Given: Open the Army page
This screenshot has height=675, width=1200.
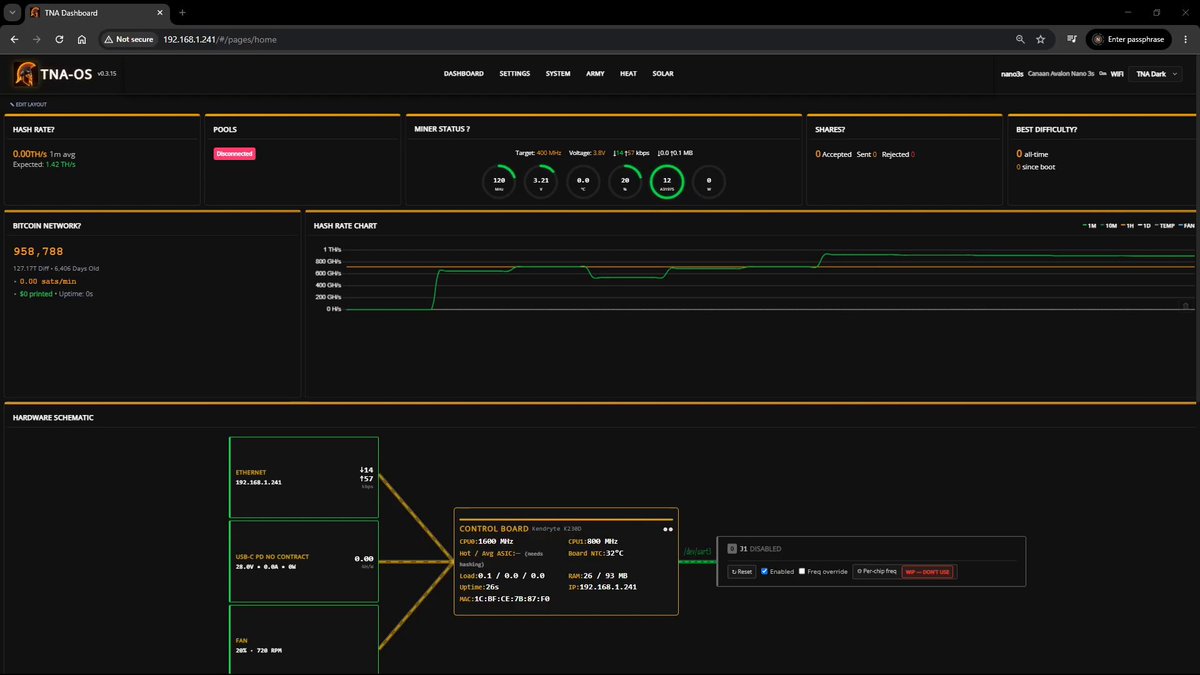Looking at the screenshot, I should (x=595, y=74).
